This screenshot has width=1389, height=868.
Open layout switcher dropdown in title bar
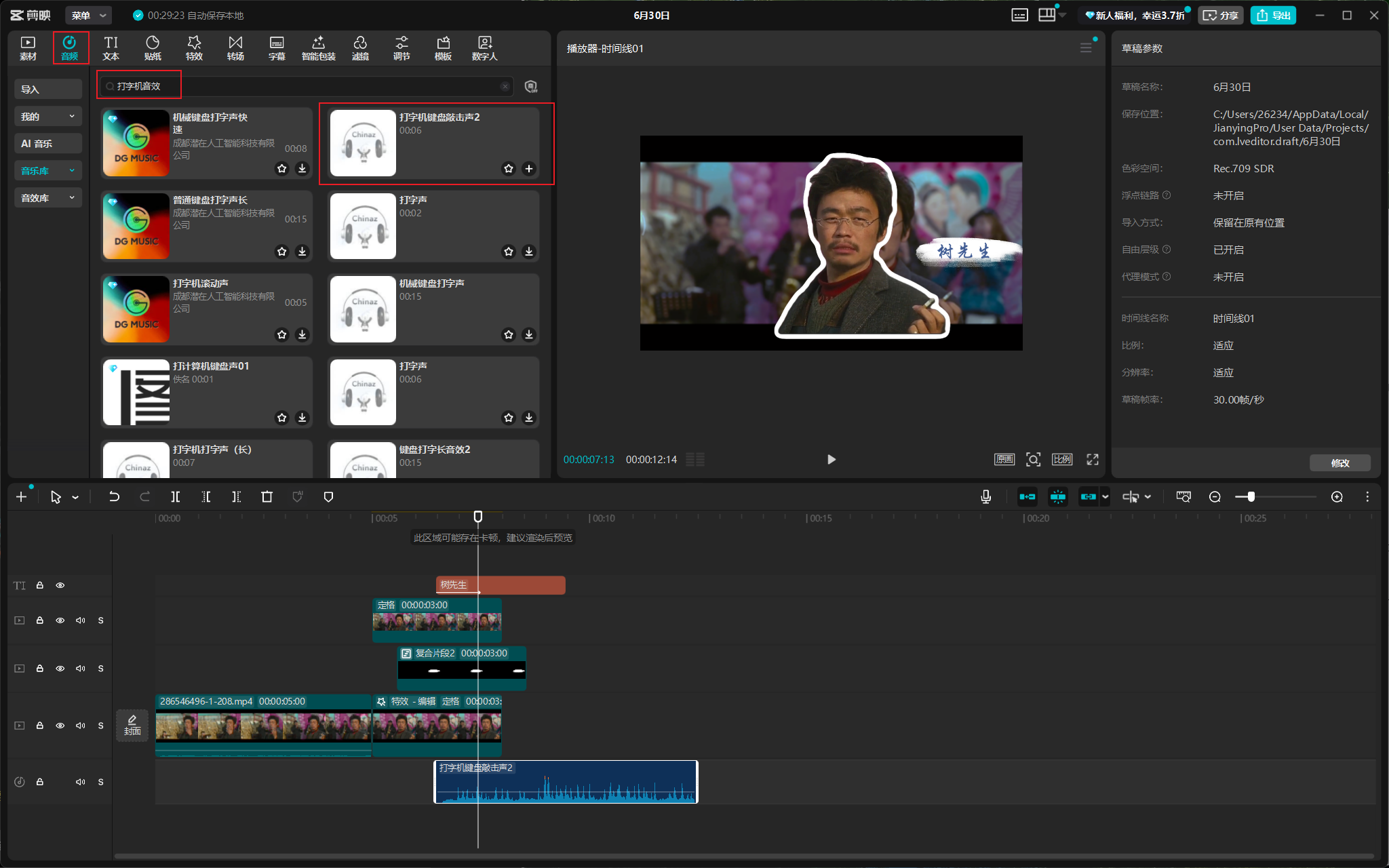click(x=1063, y=15)
